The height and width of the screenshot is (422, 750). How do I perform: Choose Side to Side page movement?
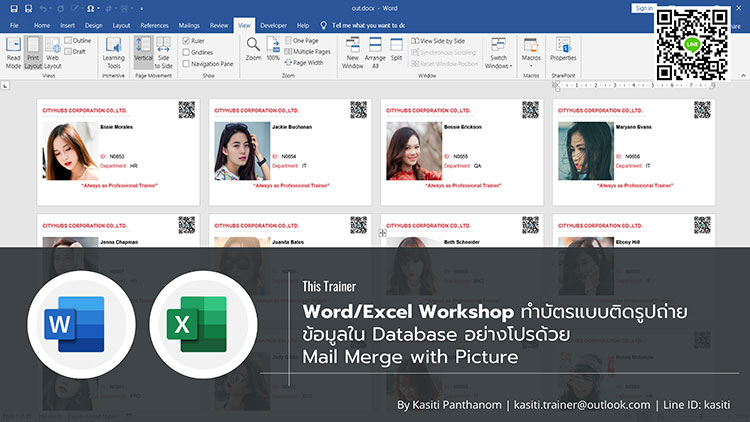point(164,53)
